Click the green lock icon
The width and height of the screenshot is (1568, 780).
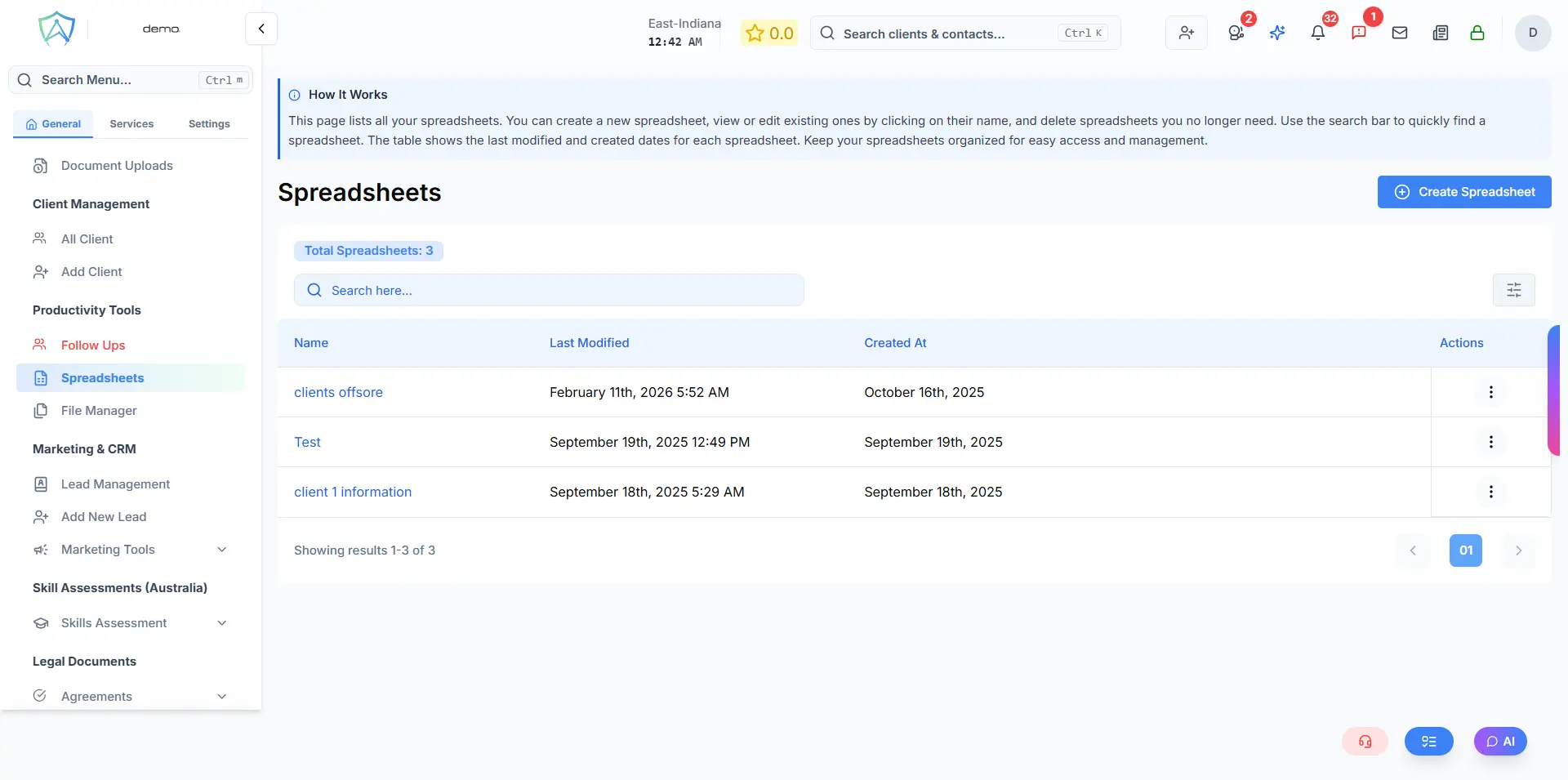click(1477, 33)
